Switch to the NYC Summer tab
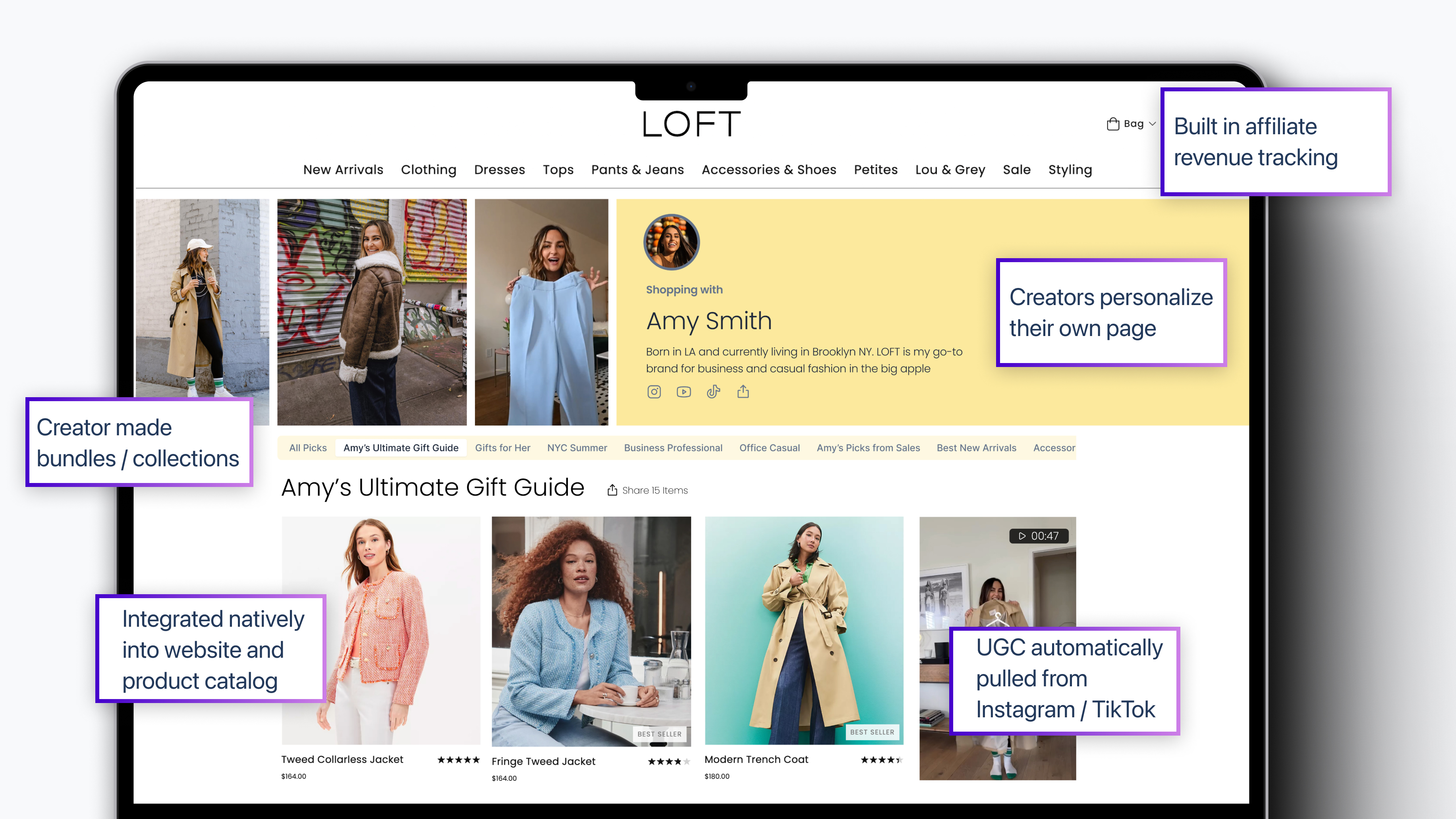 pyautogui.click(x=577, y=448)
